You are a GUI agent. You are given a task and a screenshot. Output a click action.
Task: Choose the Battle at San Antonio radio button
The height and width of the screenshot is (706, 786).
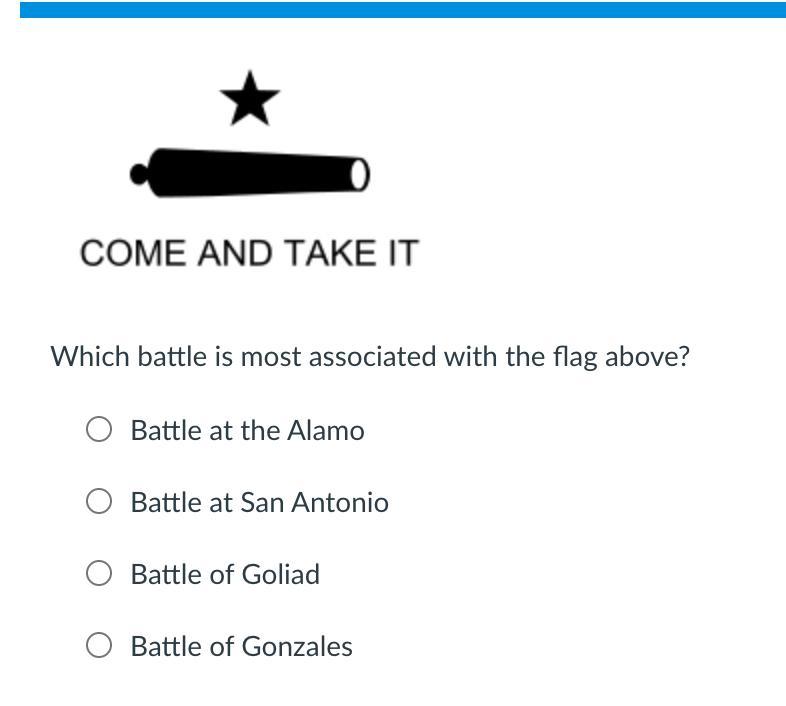click(x=99, y=501)
